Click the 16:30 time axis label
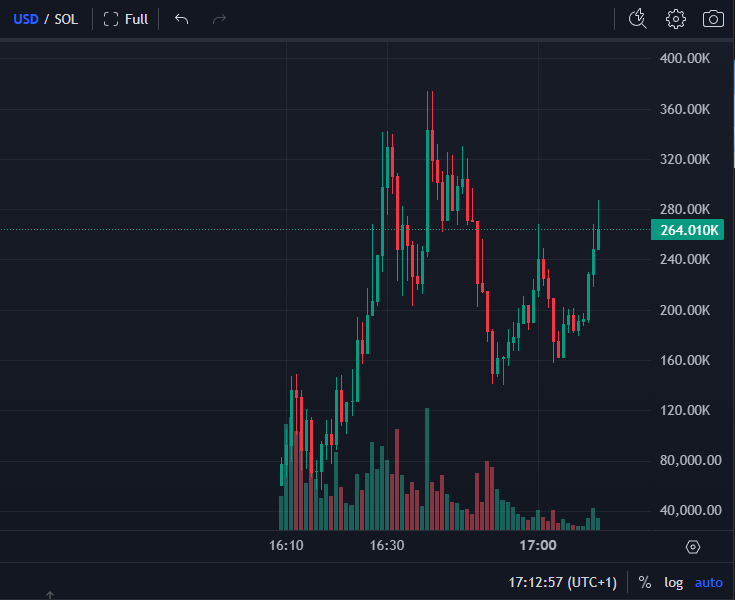The width and height of the screenshot is (735, 600). (x=387, y=546)
